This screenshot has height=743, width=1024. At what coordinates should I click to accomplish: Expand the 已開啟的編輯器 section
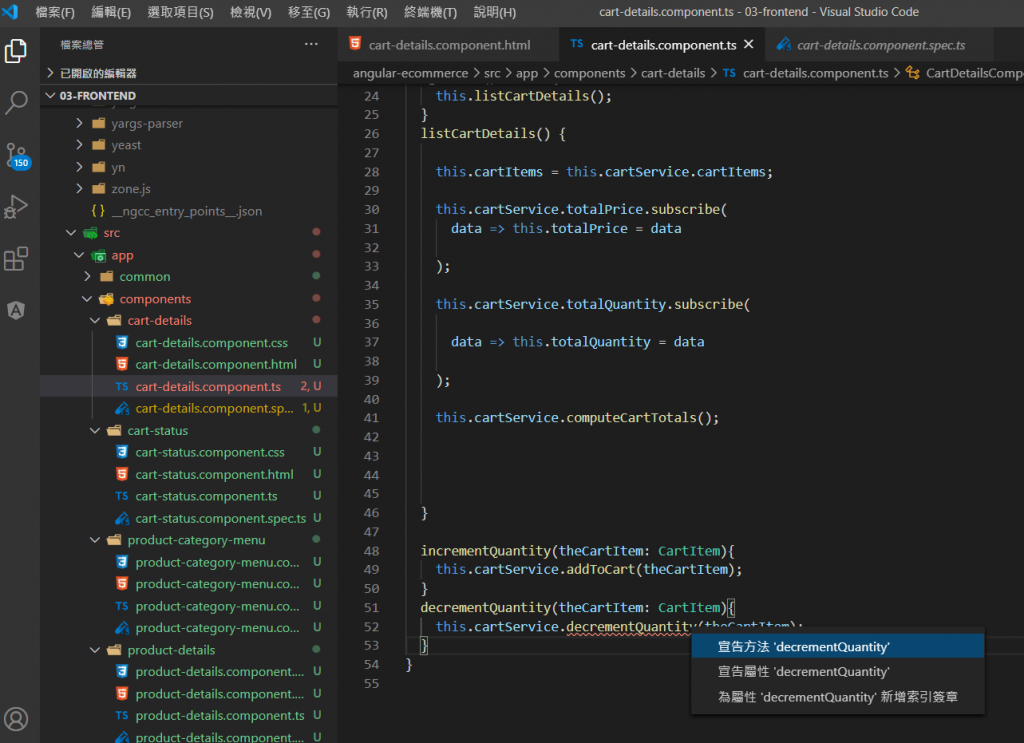coord(98,73)
